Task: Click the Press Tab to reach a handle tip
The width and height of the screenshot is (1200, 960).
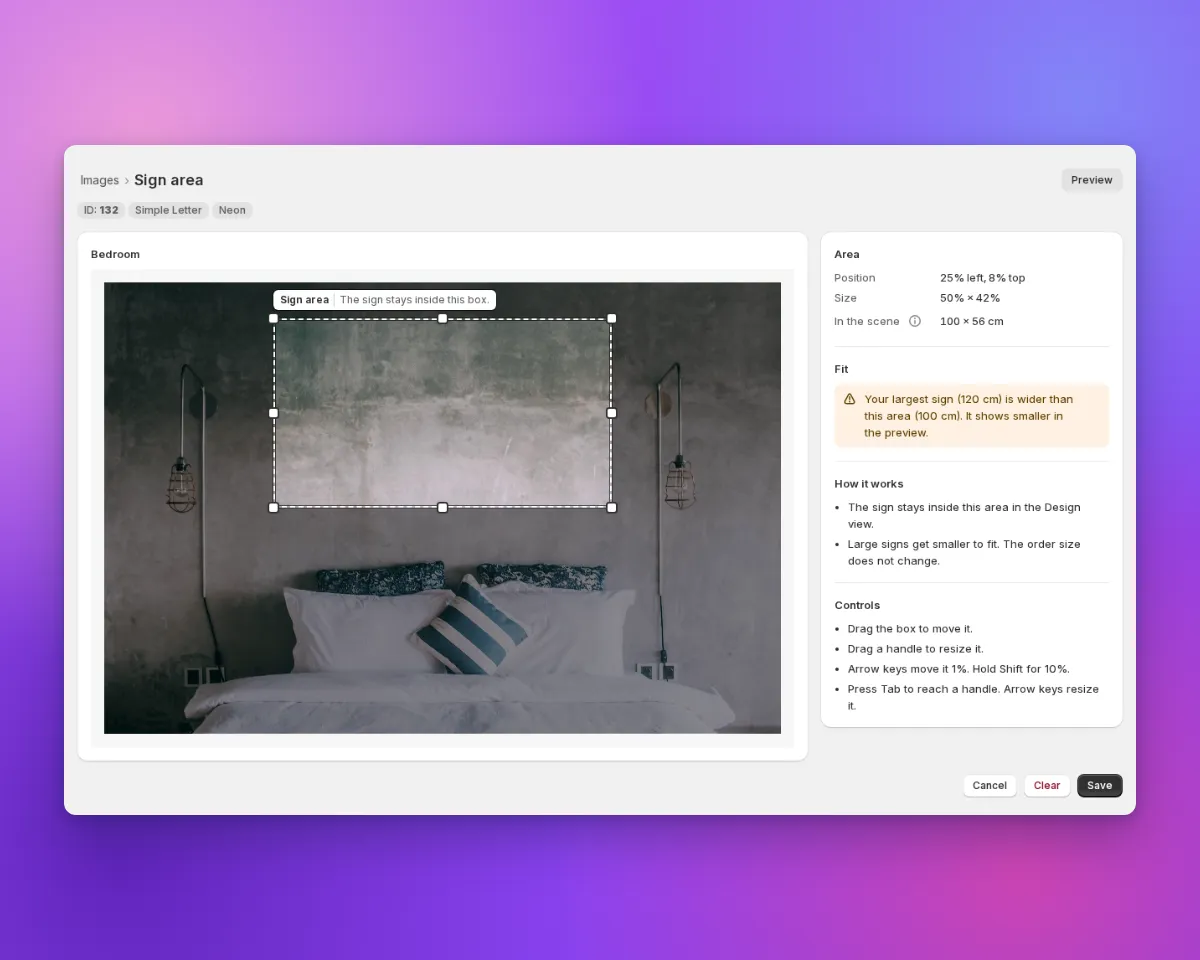Action: point(974,697)
